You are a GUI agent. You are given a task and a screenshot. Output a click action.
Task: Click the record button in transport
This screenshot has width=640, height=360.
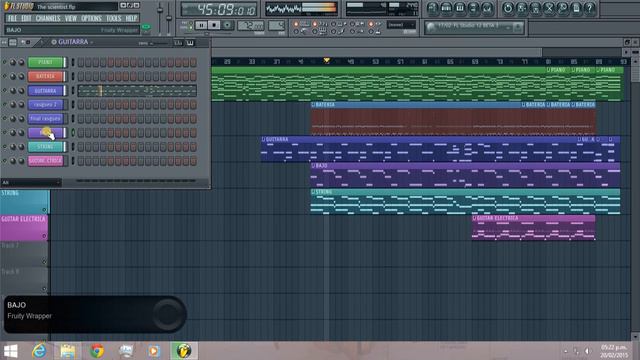227,25
